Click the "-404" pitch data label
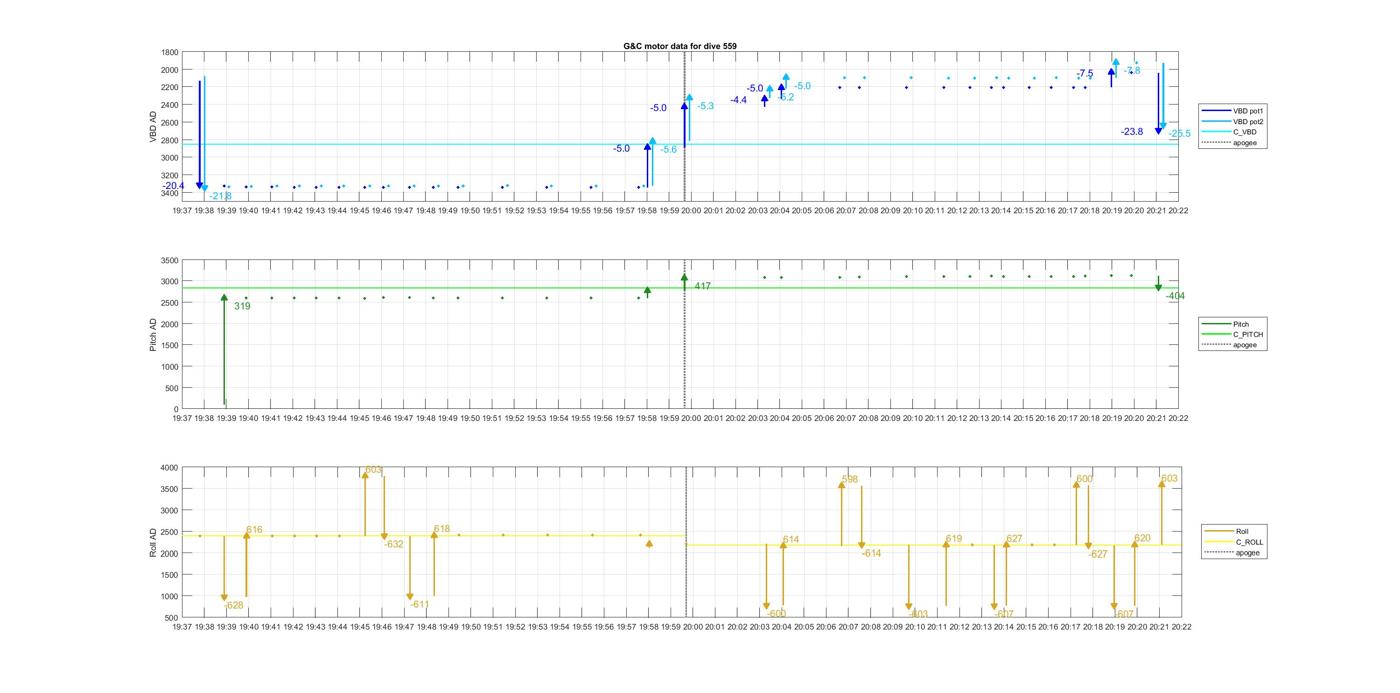 (1175, 296)
